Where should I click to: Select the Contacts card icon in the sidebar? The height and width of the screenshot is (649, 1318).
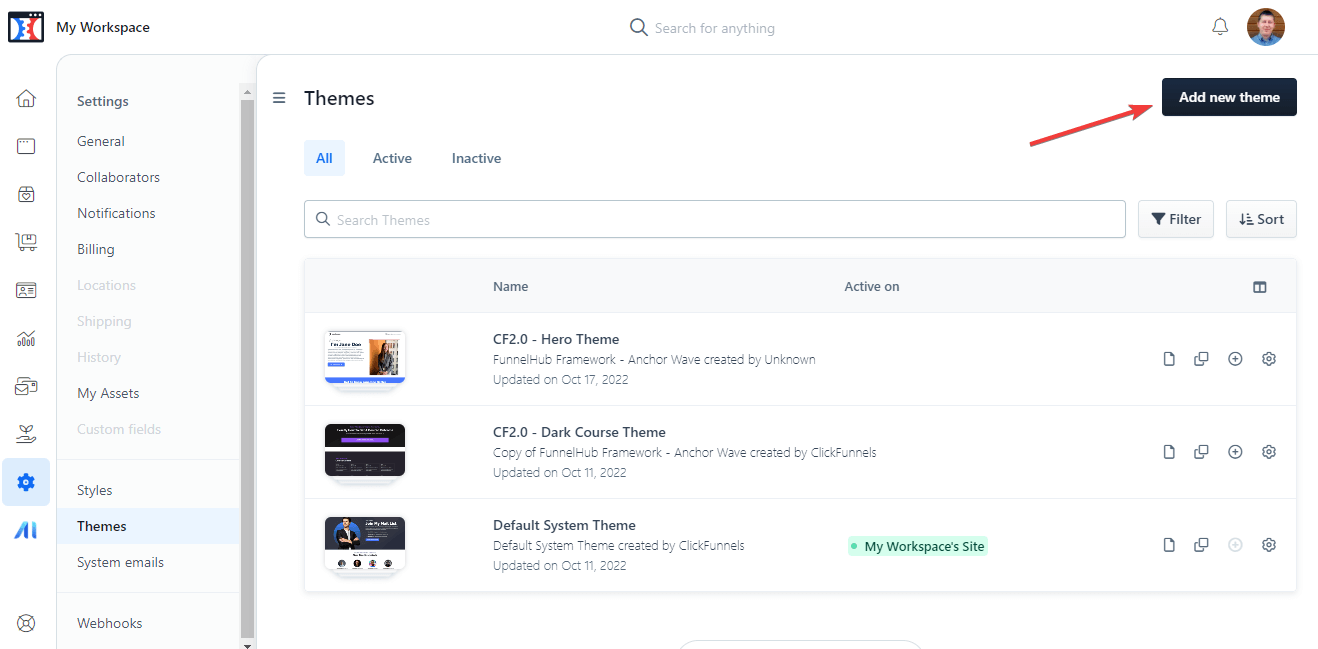coord(26,289)
